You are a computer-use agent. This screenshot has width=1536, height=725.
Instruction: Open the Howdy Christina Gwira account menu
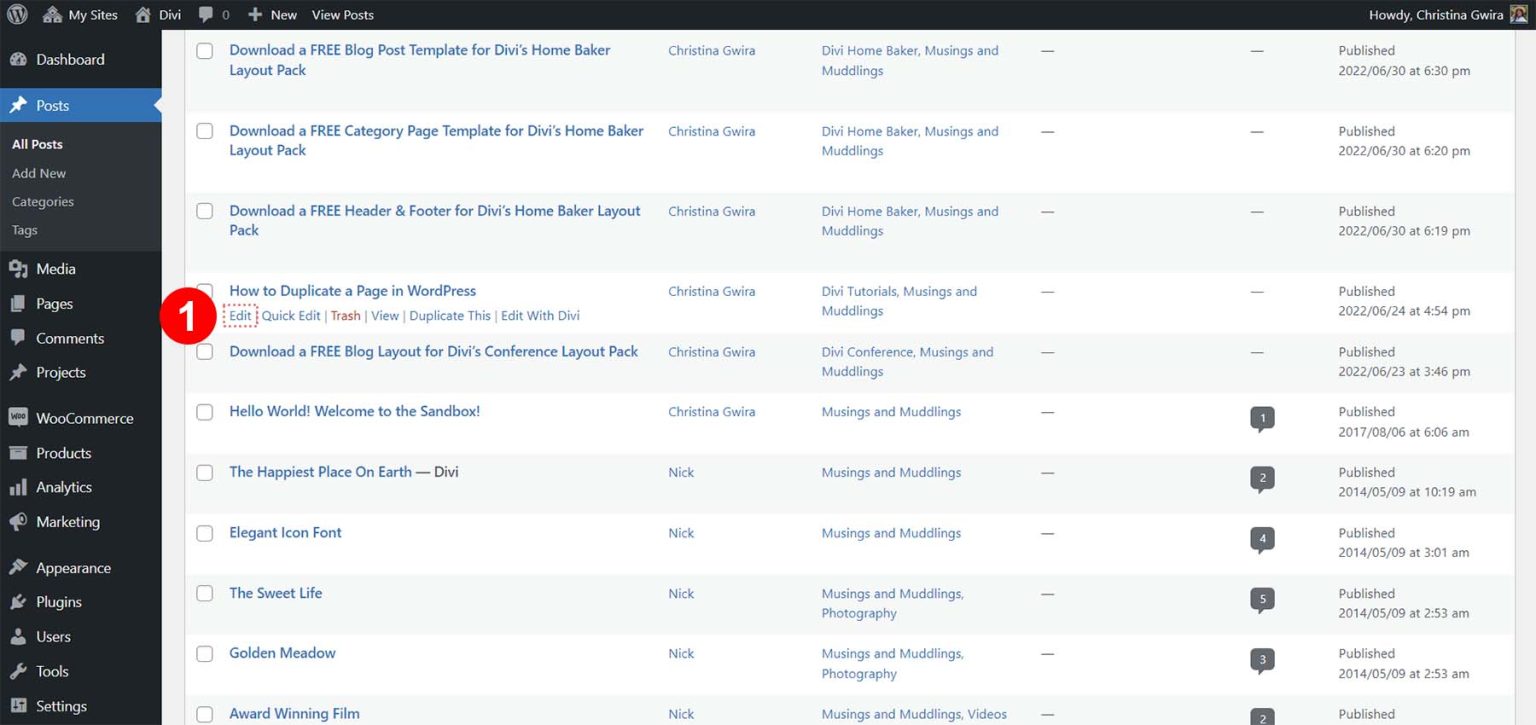[x=1448, y=14]
